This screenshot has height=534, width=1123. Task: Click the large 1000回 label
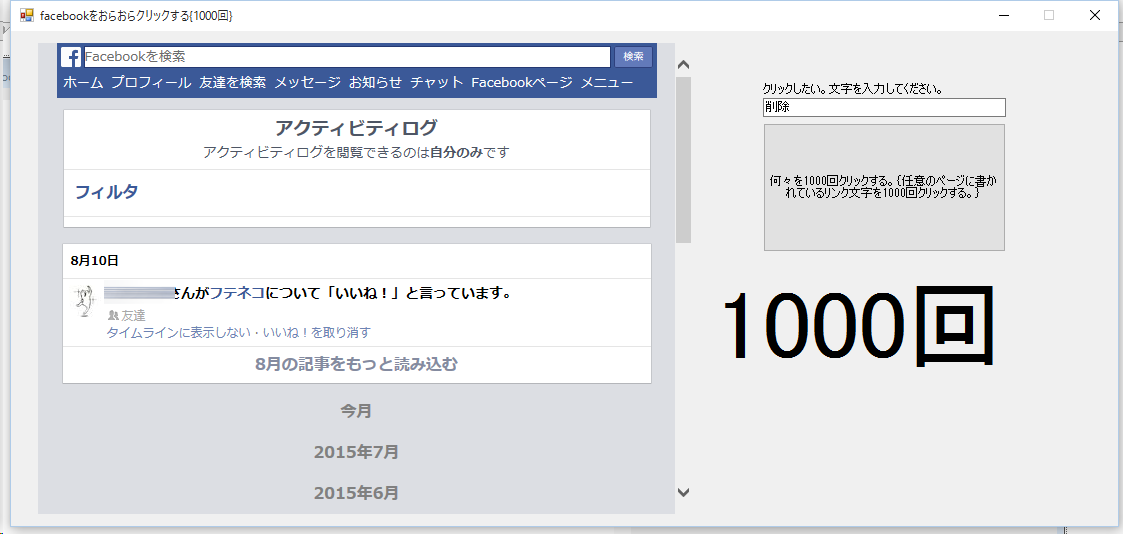(x=859, y=326)
